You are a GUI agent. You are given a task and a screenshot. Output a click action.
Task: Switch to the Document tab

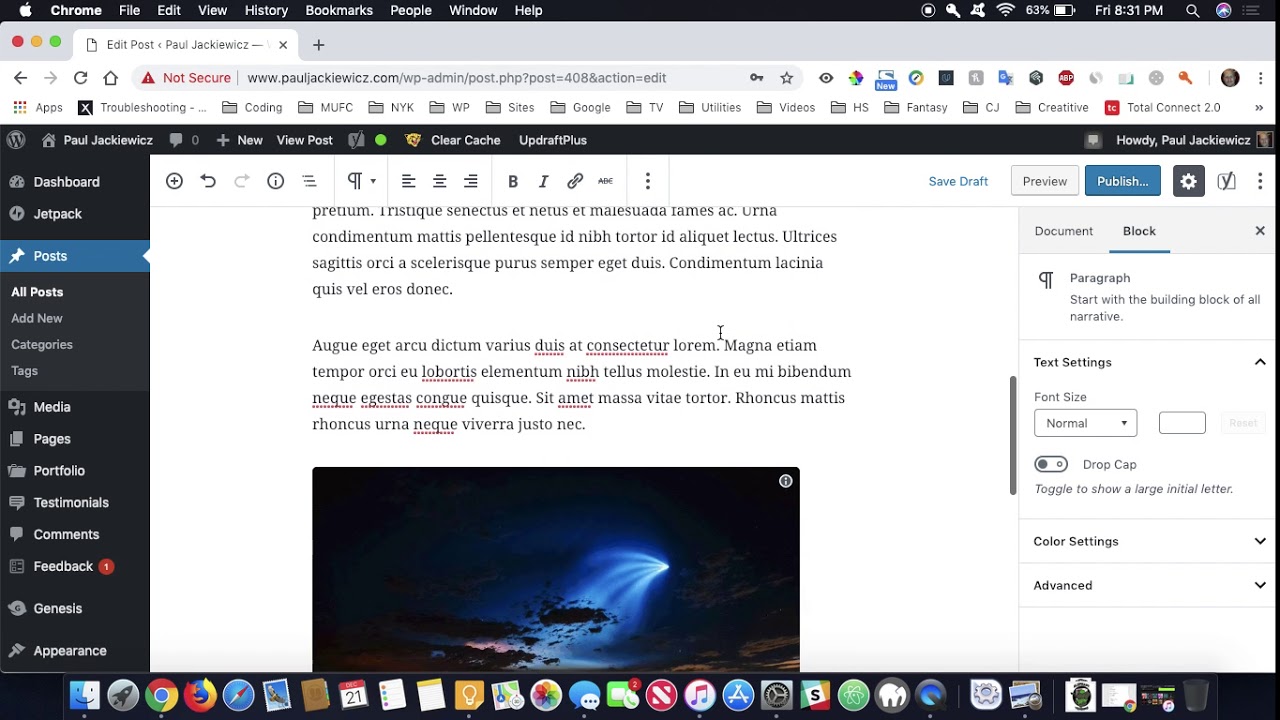1063,231
